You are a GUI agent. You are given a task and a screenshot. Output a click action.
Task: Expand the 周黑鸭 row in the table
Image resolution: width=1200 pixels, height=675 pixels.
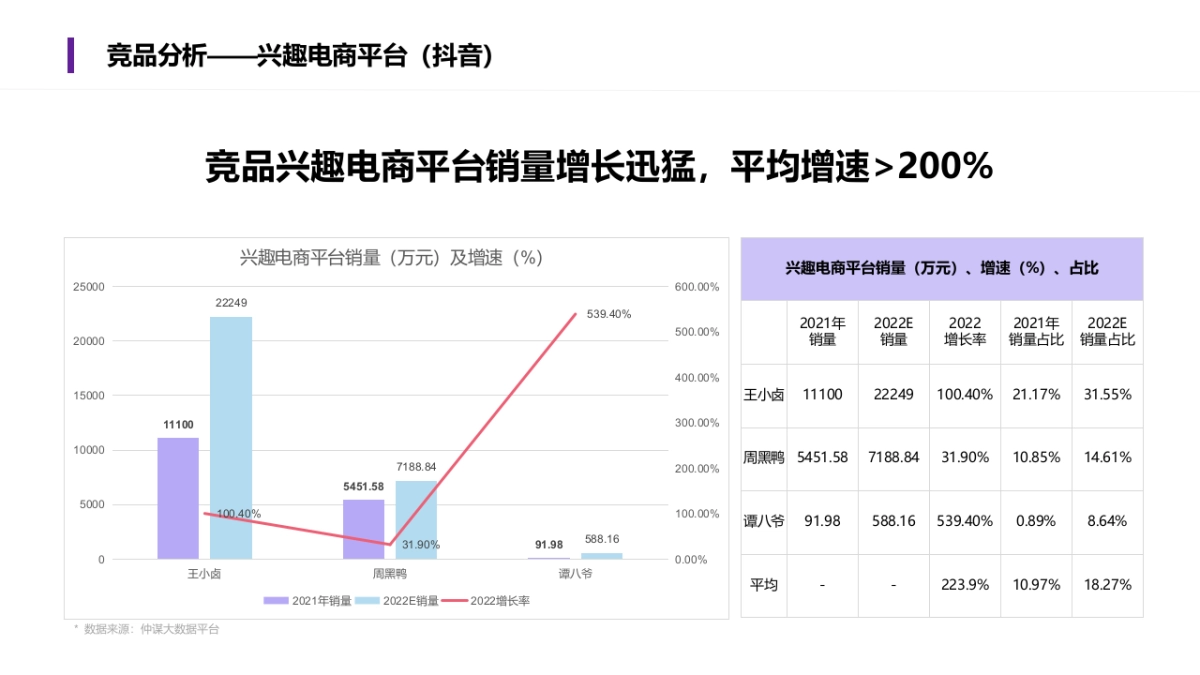point(763,458)
